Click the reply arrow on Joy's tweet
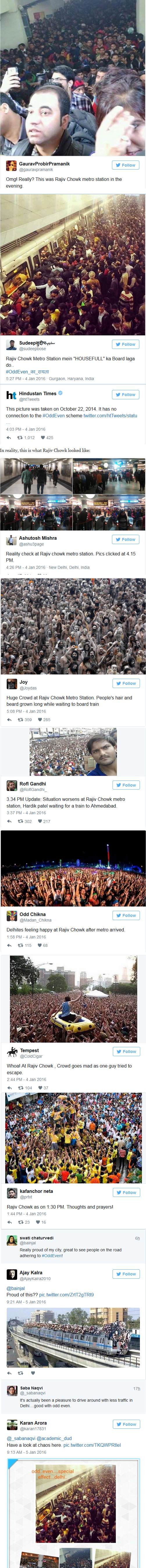Image resolution: width=146 pixels, height=1568 pixels. 9,719
